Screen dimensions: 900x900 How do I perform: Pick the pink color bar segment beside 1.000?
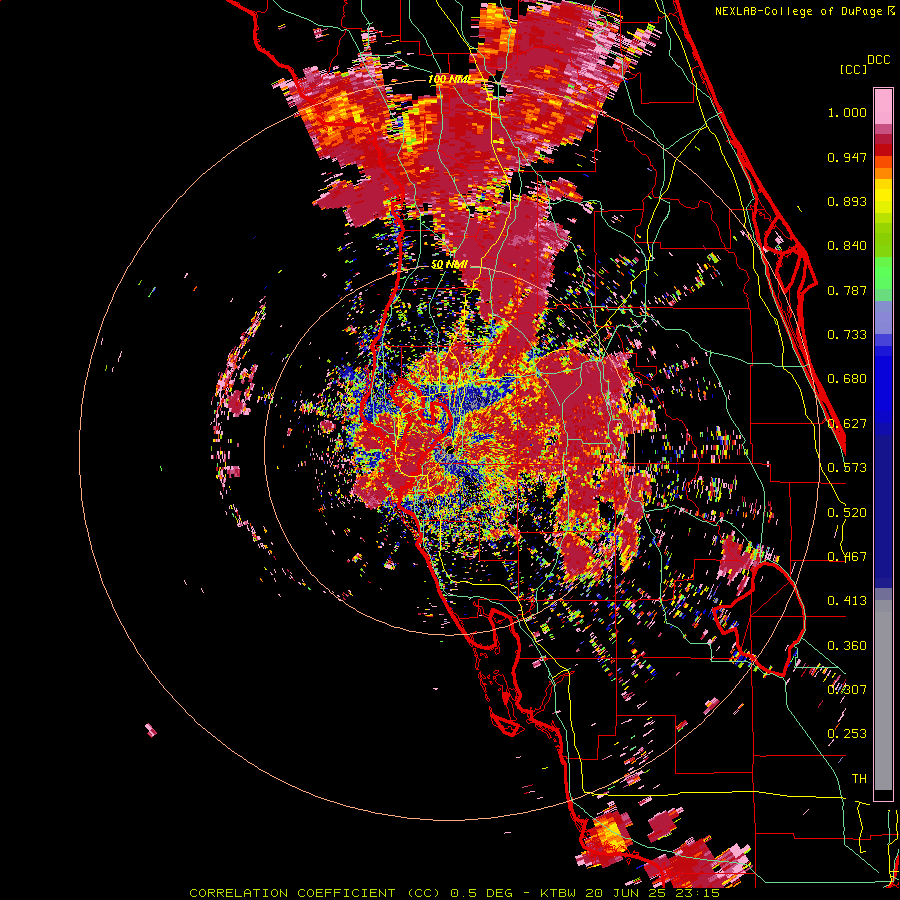tap(883, 107)
